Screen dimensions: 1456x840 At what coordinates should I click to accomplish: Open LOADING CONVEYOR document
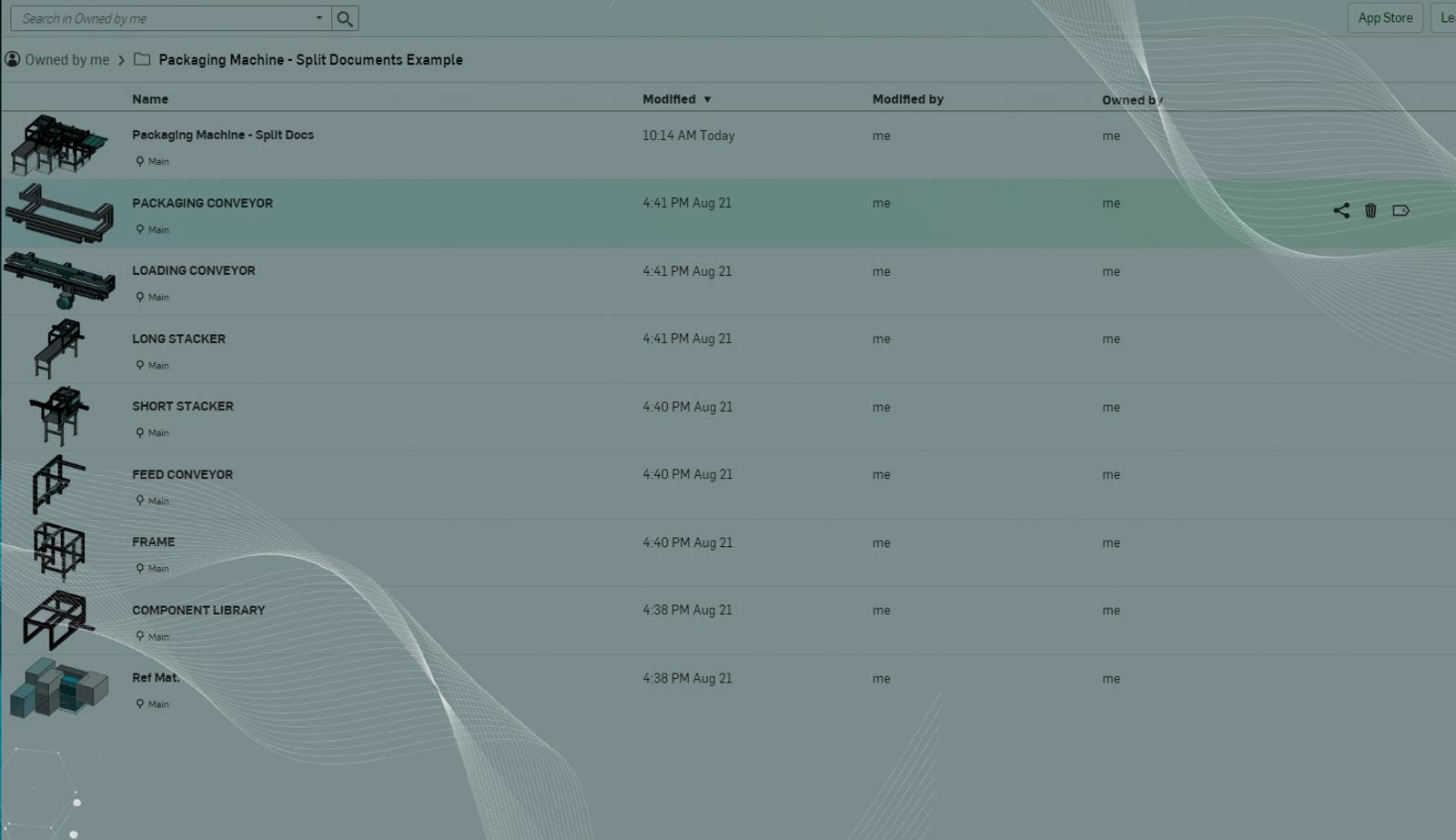[x=194, y=270]
